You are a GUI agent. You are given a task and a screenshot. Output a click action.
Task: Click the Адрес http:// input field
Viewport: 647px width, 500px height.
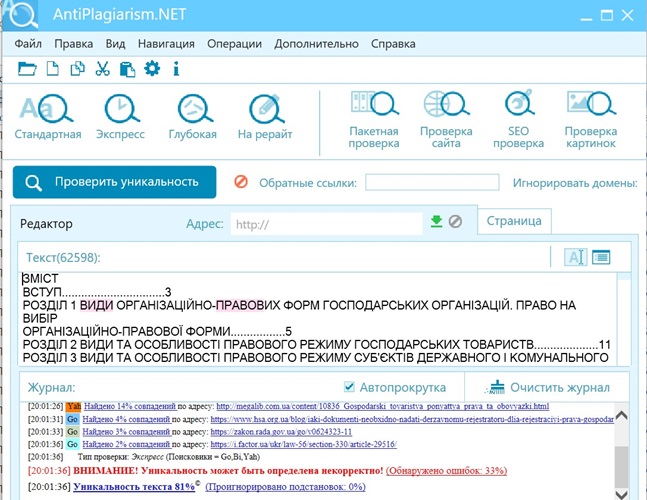[326, 224]
